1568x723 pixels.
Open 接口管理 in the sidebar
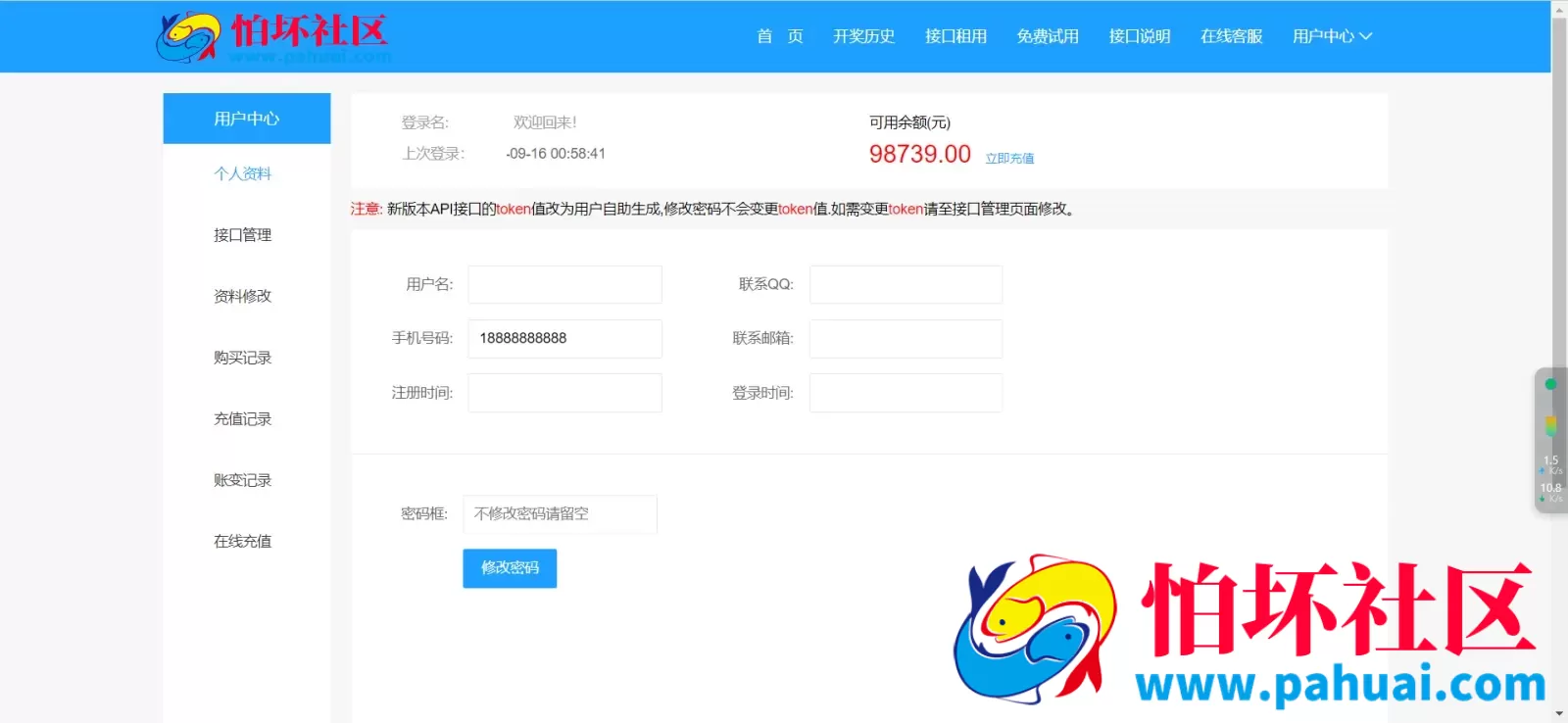click(x=243, y=235)
